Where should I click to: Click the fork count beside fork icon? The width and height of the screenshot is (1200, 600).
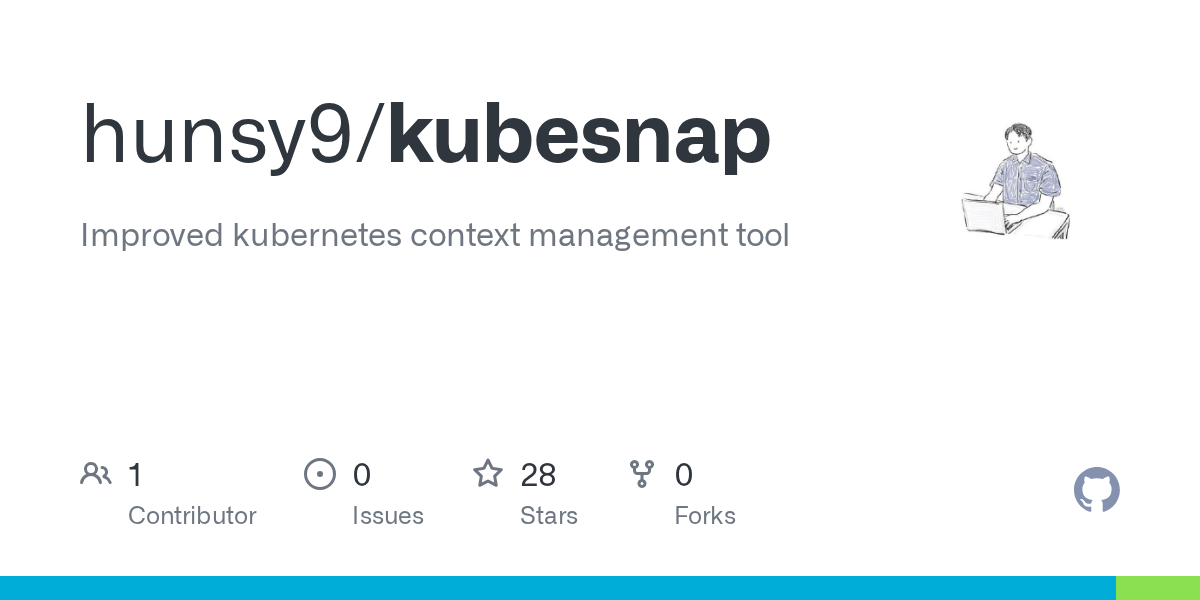point(684,475)
